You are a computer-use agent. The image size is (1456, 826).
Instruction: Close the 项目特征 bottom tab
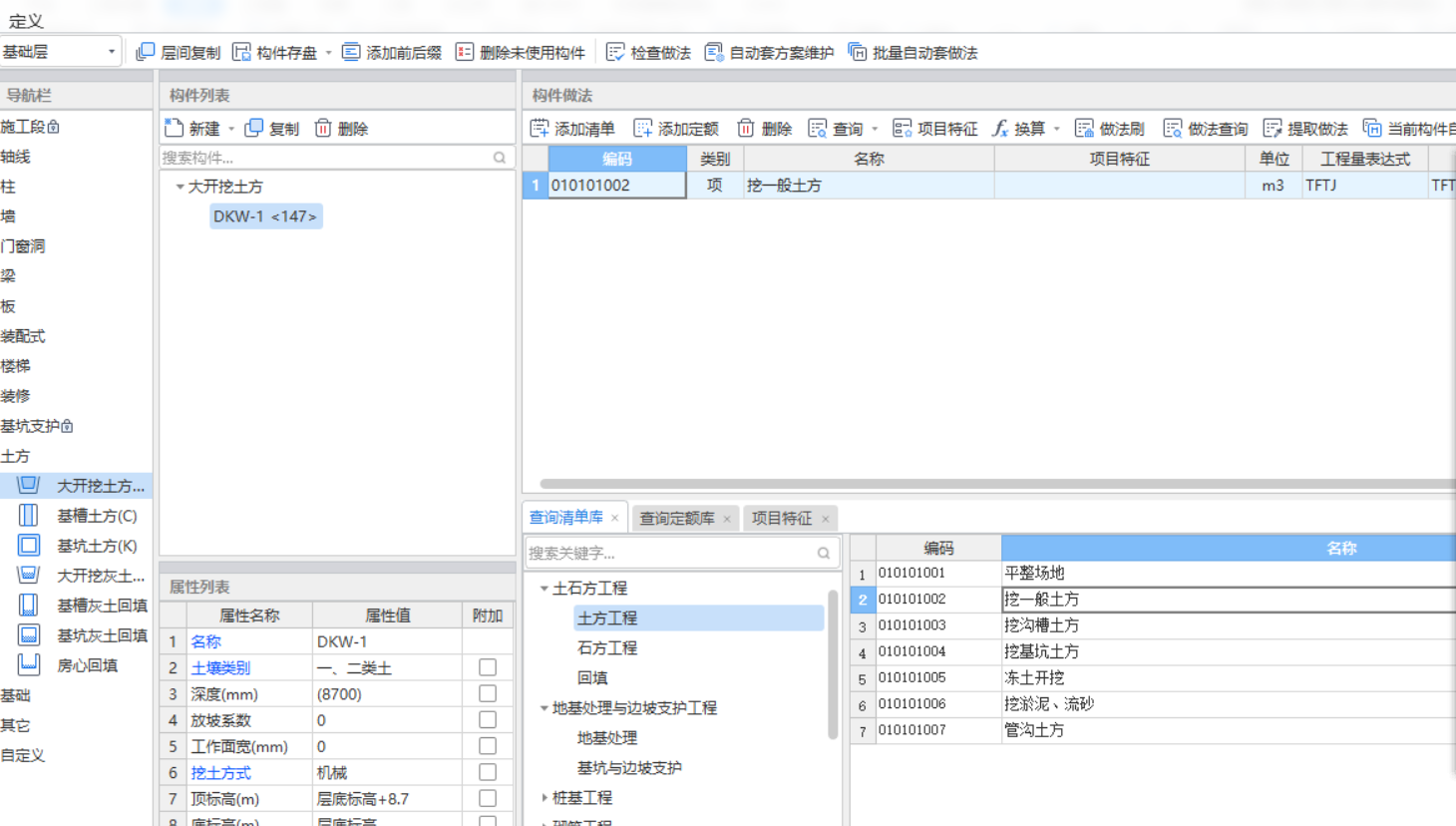click(826, 519)
